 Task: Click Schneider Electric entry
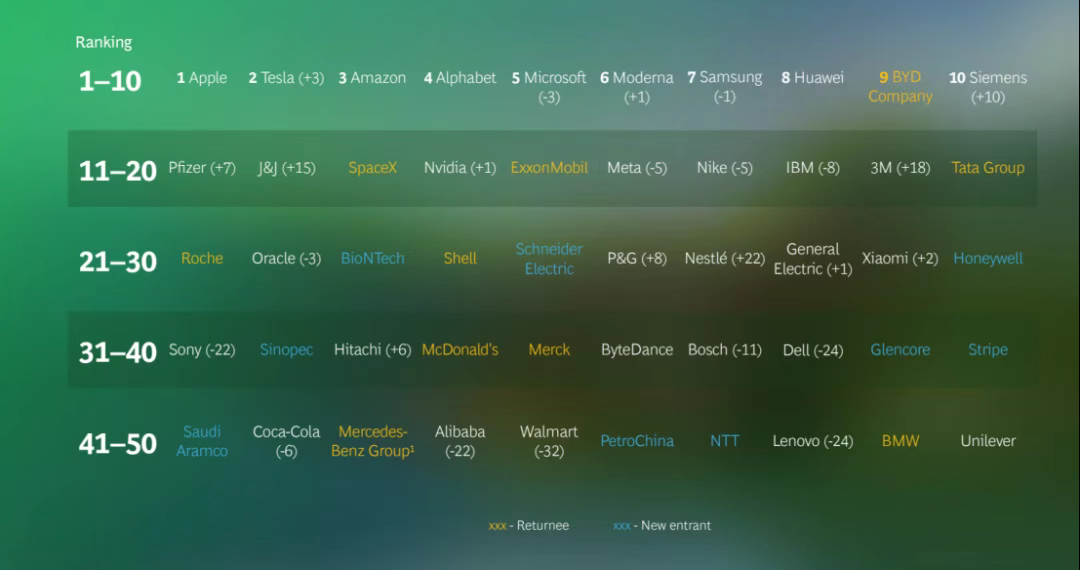tap(549, 258)
